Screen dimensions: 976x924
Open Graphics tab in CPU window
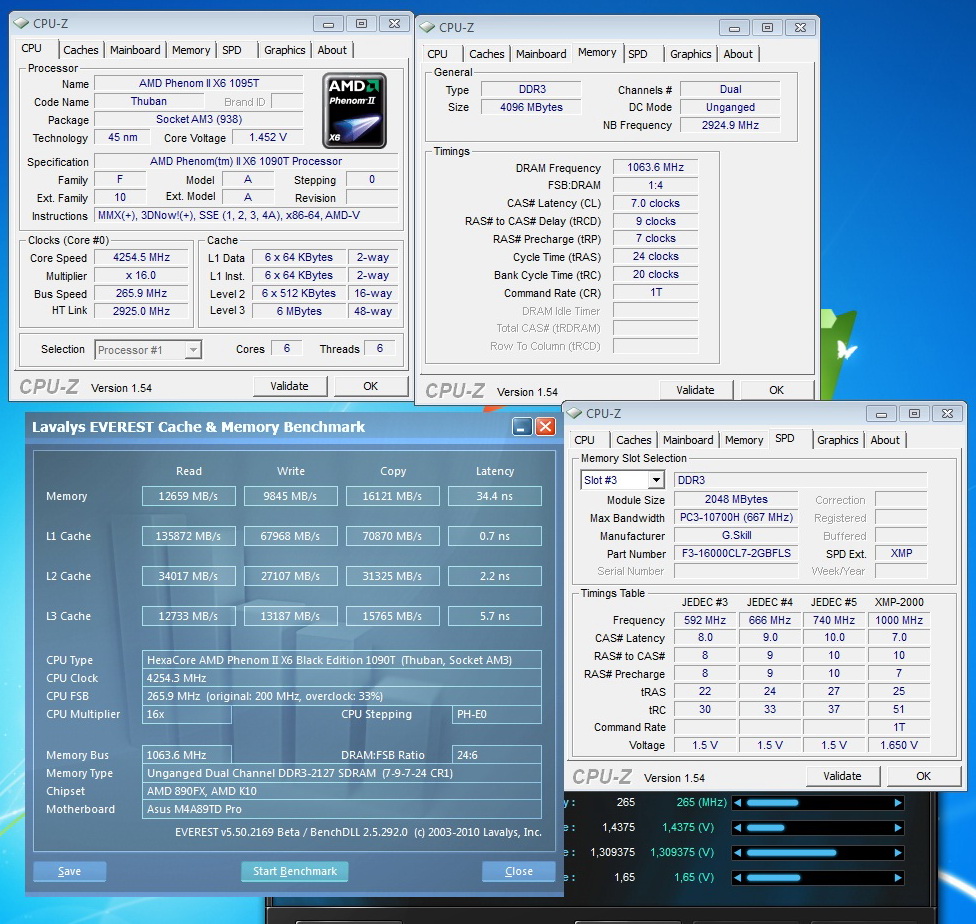pyautogui.click(x=284, y=50)
